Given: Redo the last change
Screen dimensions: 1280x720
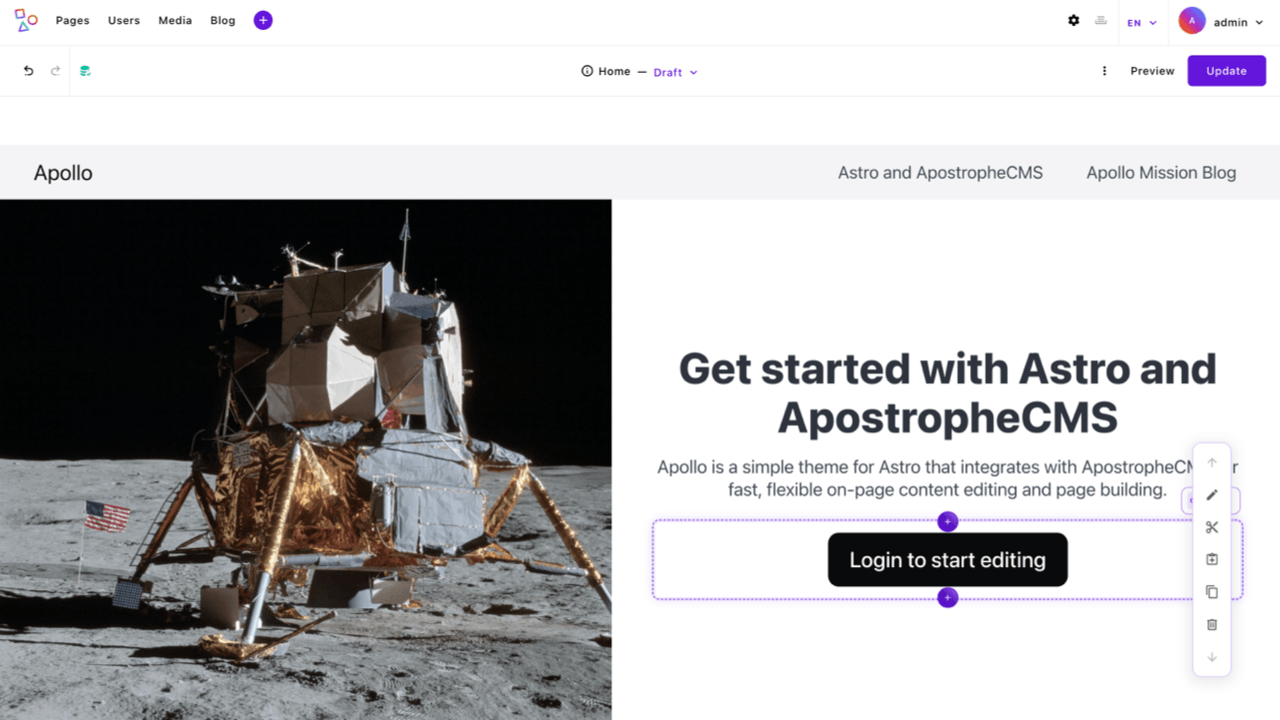Looking at the screenshot, I should pos(56,71).
